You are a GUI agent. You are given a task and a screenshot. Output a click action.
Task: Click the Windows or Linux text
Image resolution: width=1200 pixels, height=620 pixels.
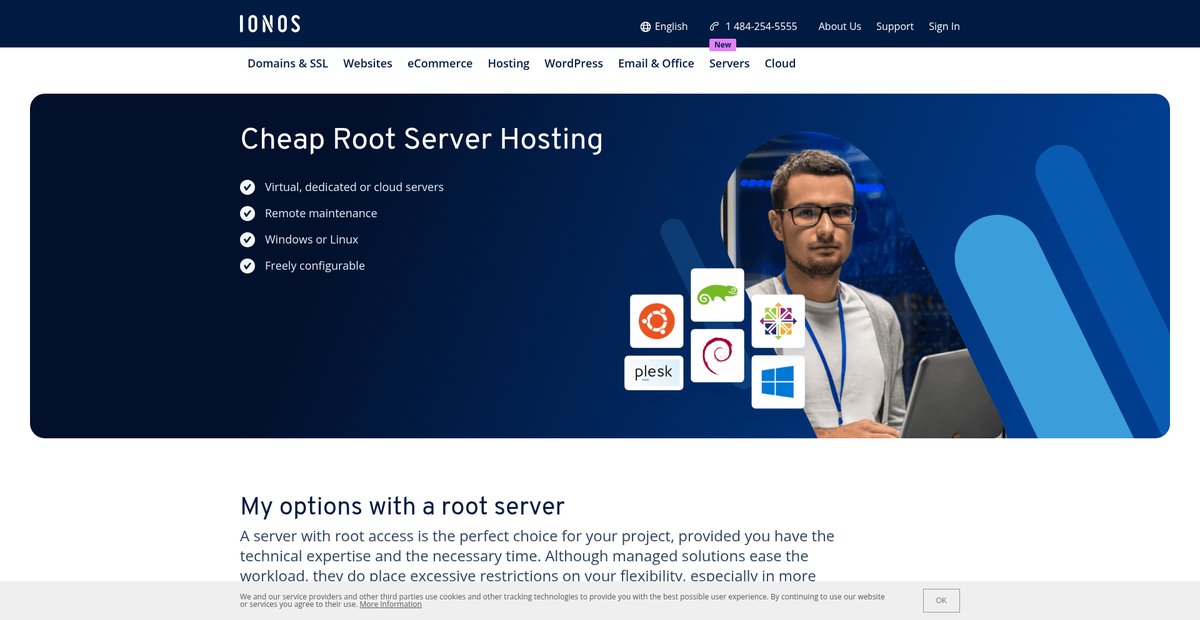pos(311,240)
